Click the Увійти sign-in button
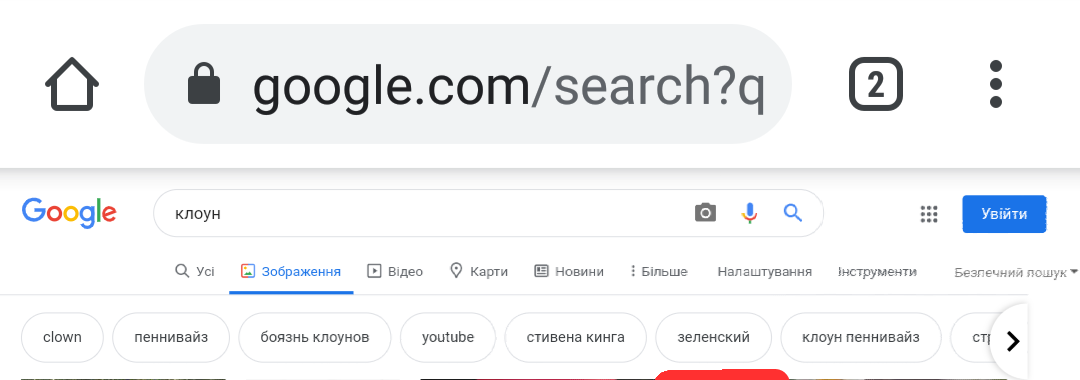1080x380 pixels. tap(1004, 214)
